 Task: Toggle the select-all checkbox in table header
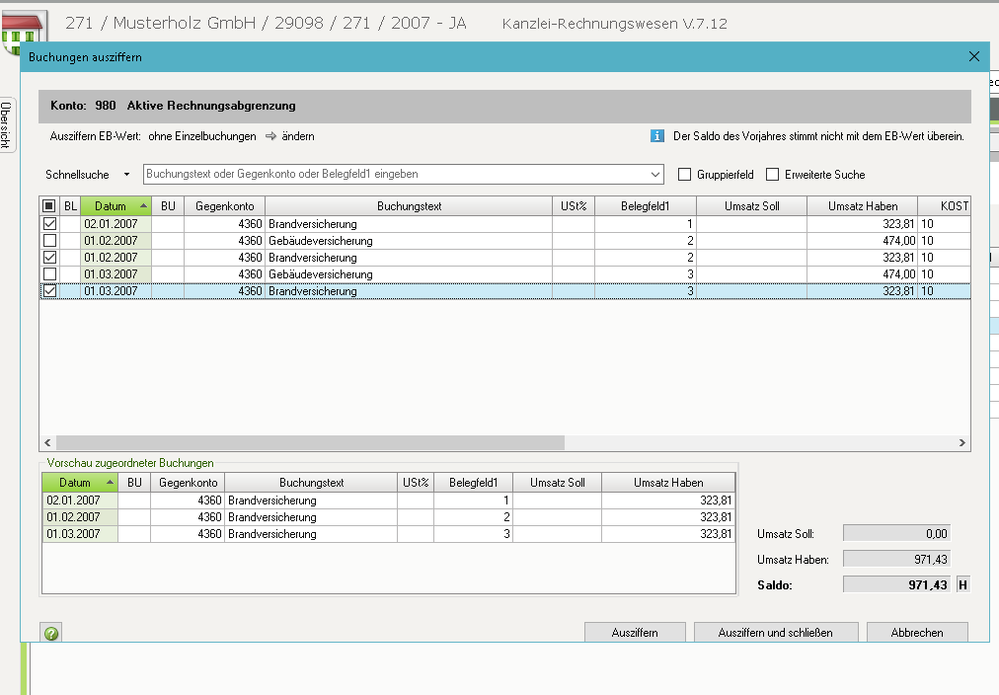pos(49,206)
